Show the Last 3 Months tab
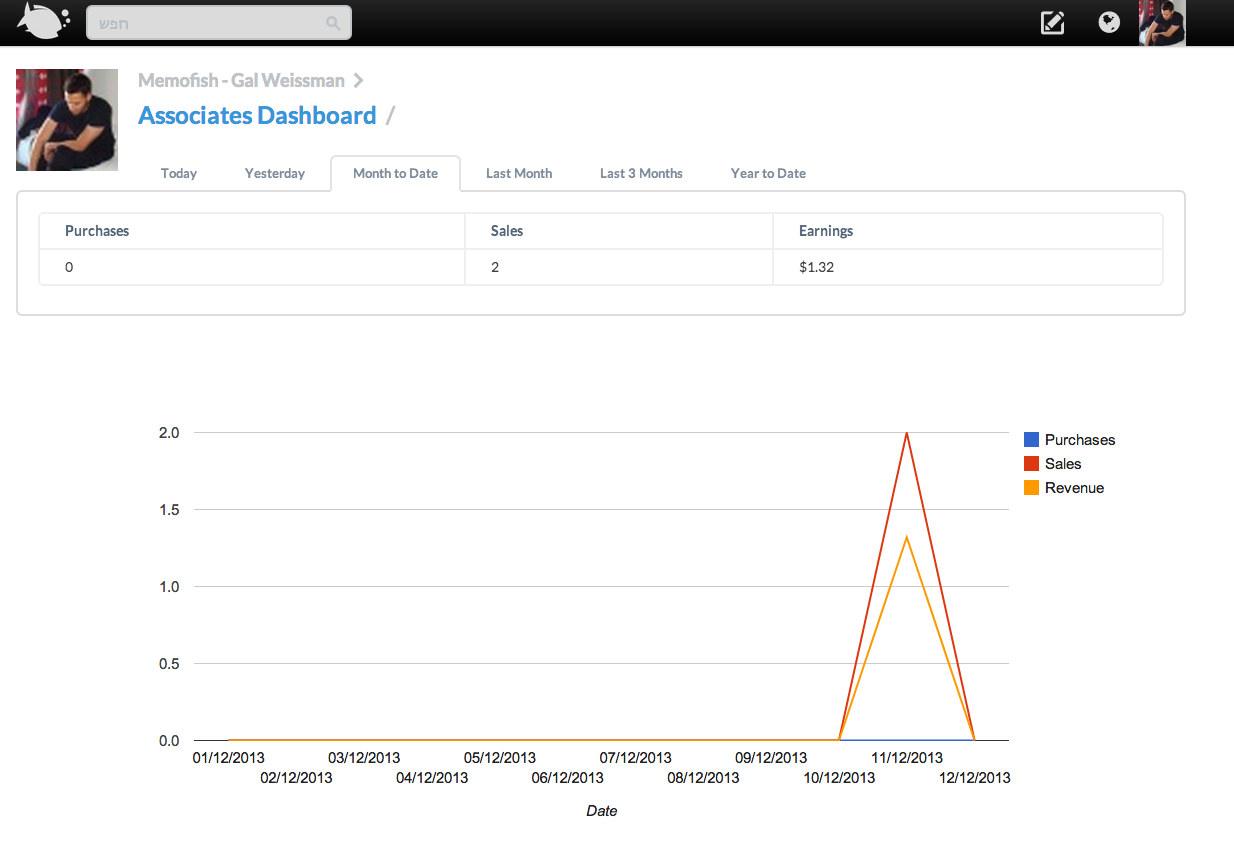 click(641, 173)
